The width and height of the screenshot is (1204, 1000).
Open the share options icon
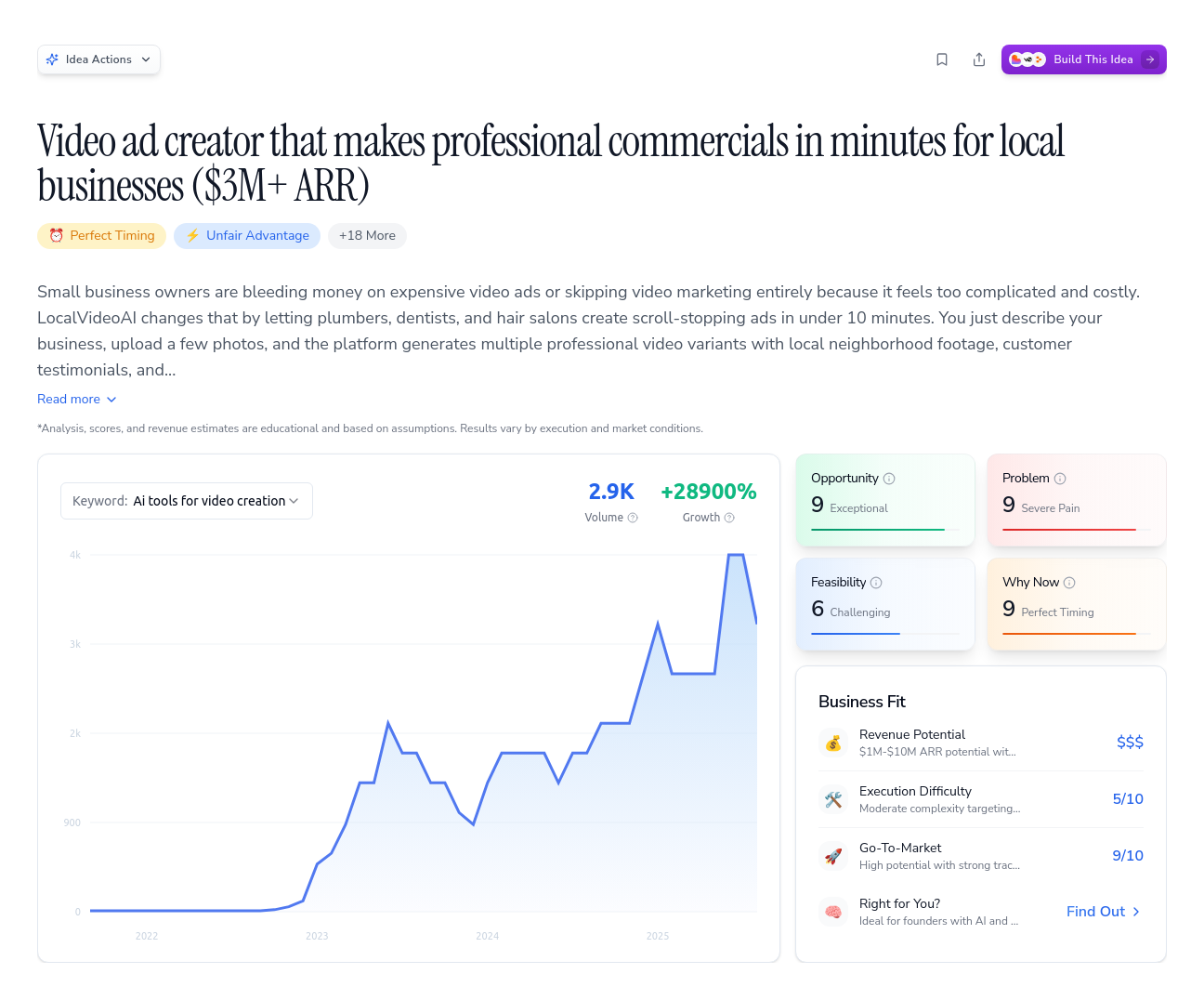coord(979,59)
